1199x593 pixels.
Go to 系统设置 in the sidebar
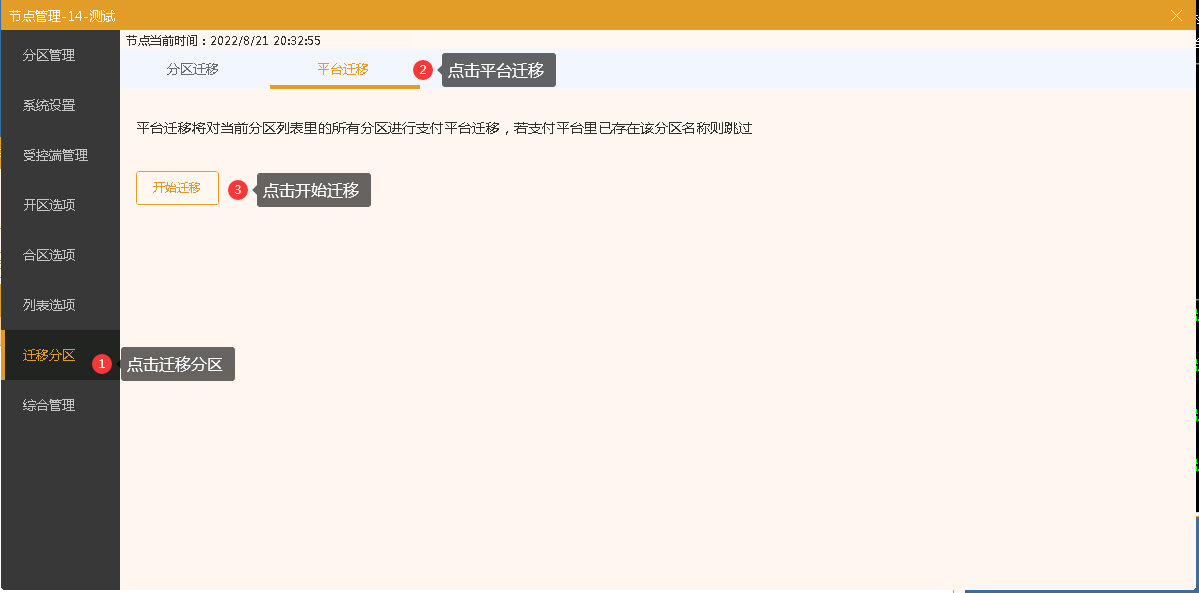pos(49,105)
